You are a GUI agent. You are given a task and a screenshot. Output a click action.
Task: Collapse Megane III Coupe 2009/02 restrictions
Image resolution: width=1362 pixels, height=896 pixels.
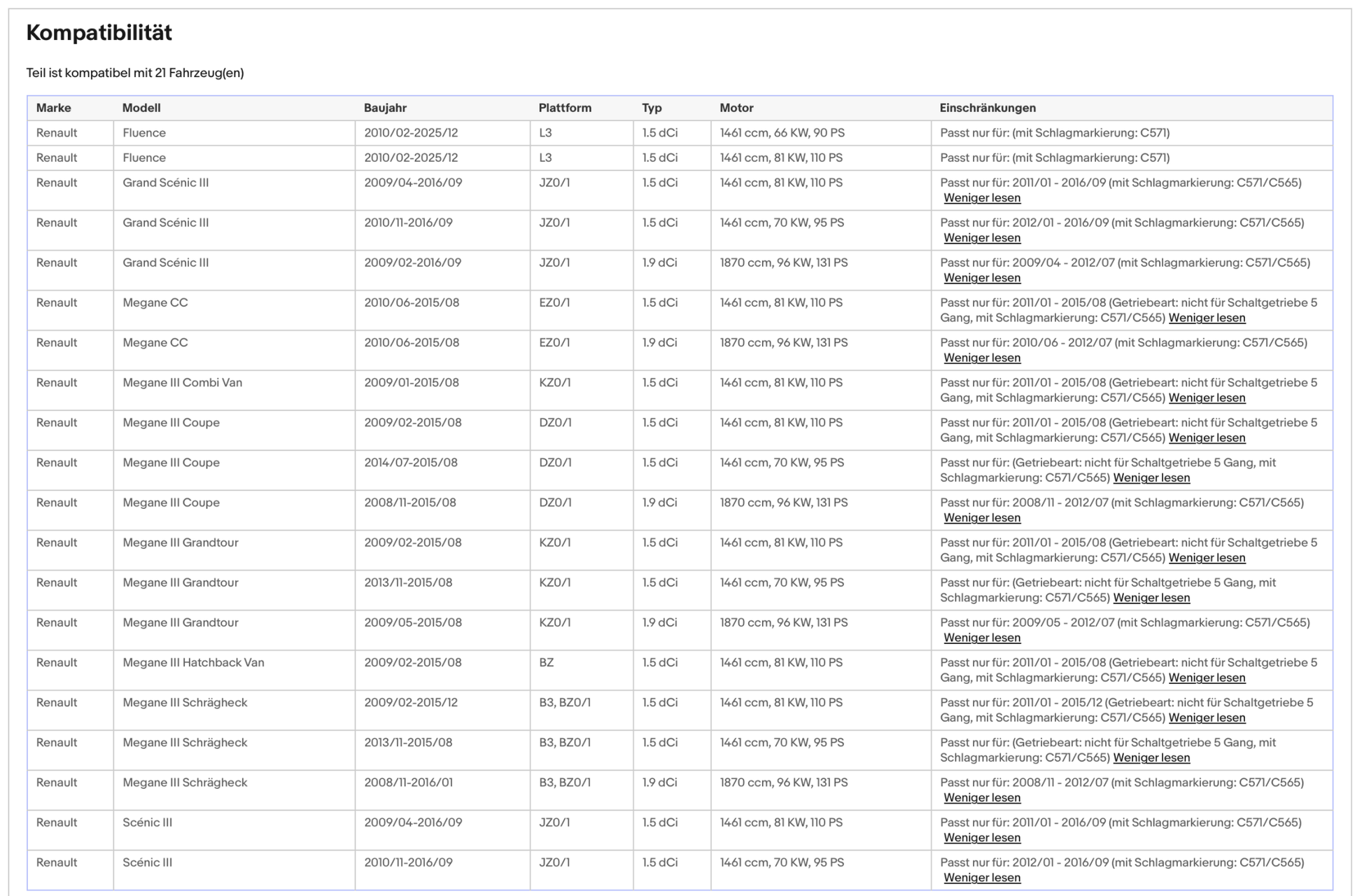point(1207,437)
